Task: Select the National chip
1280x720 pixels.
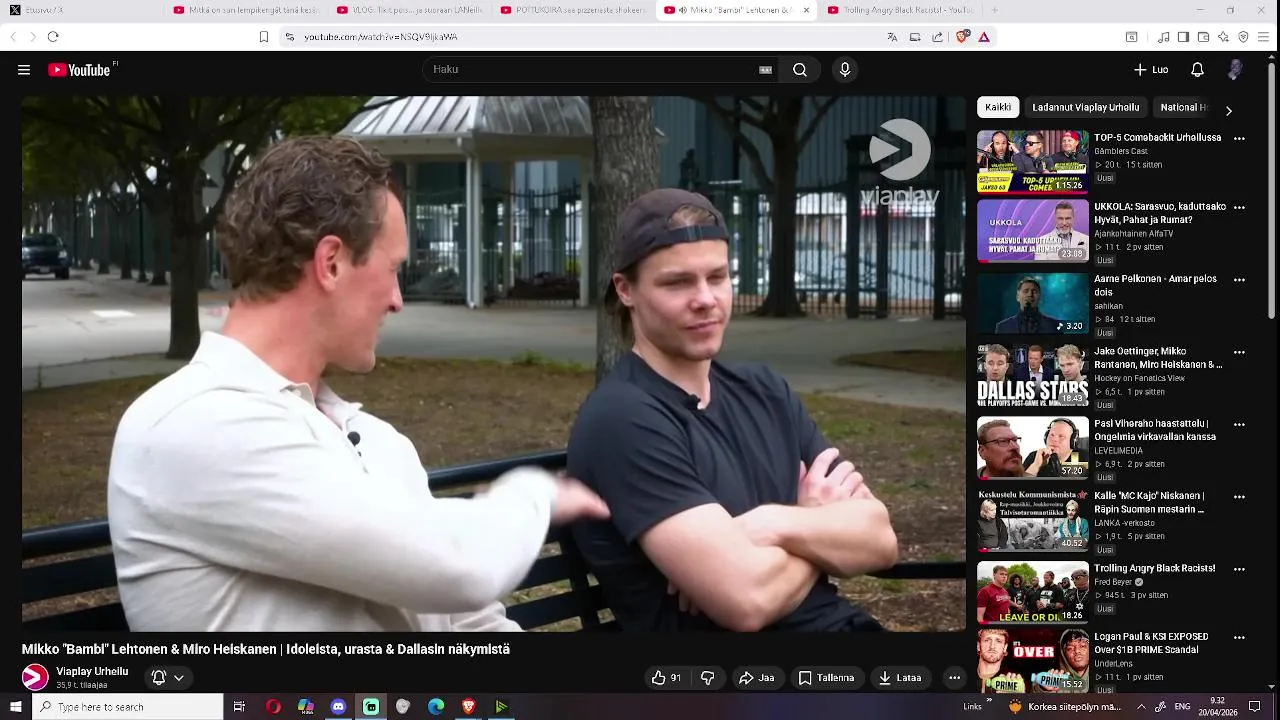Action: pos(1183,107)
